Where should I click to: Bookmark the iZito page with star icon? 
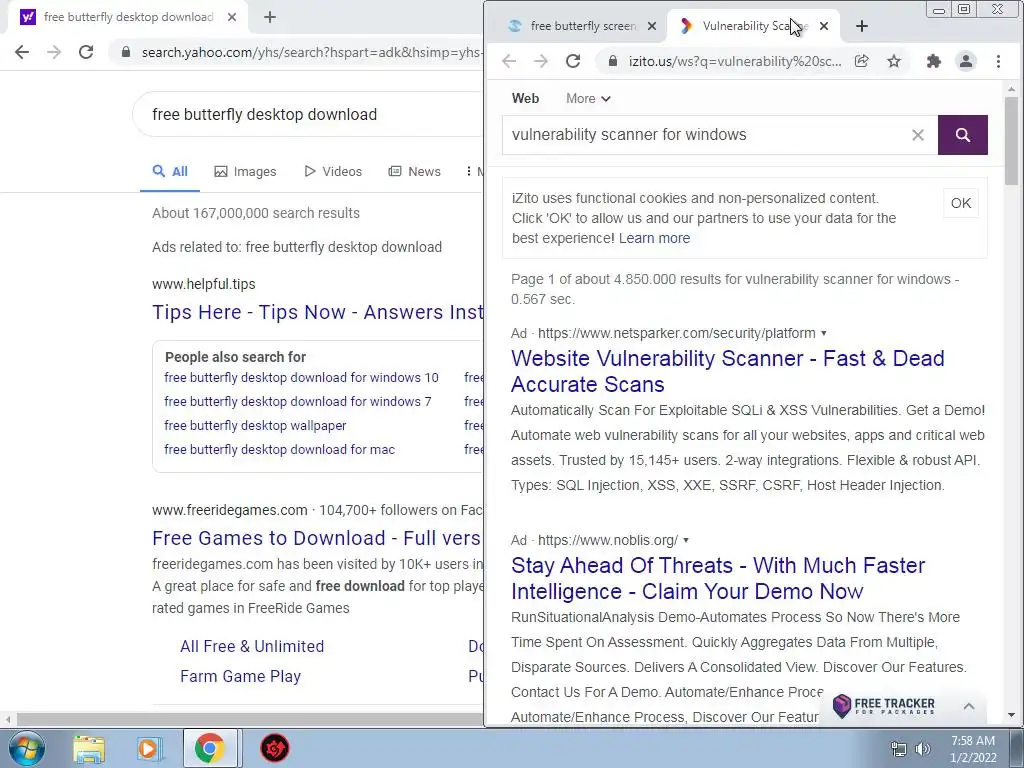click(894, 61)
